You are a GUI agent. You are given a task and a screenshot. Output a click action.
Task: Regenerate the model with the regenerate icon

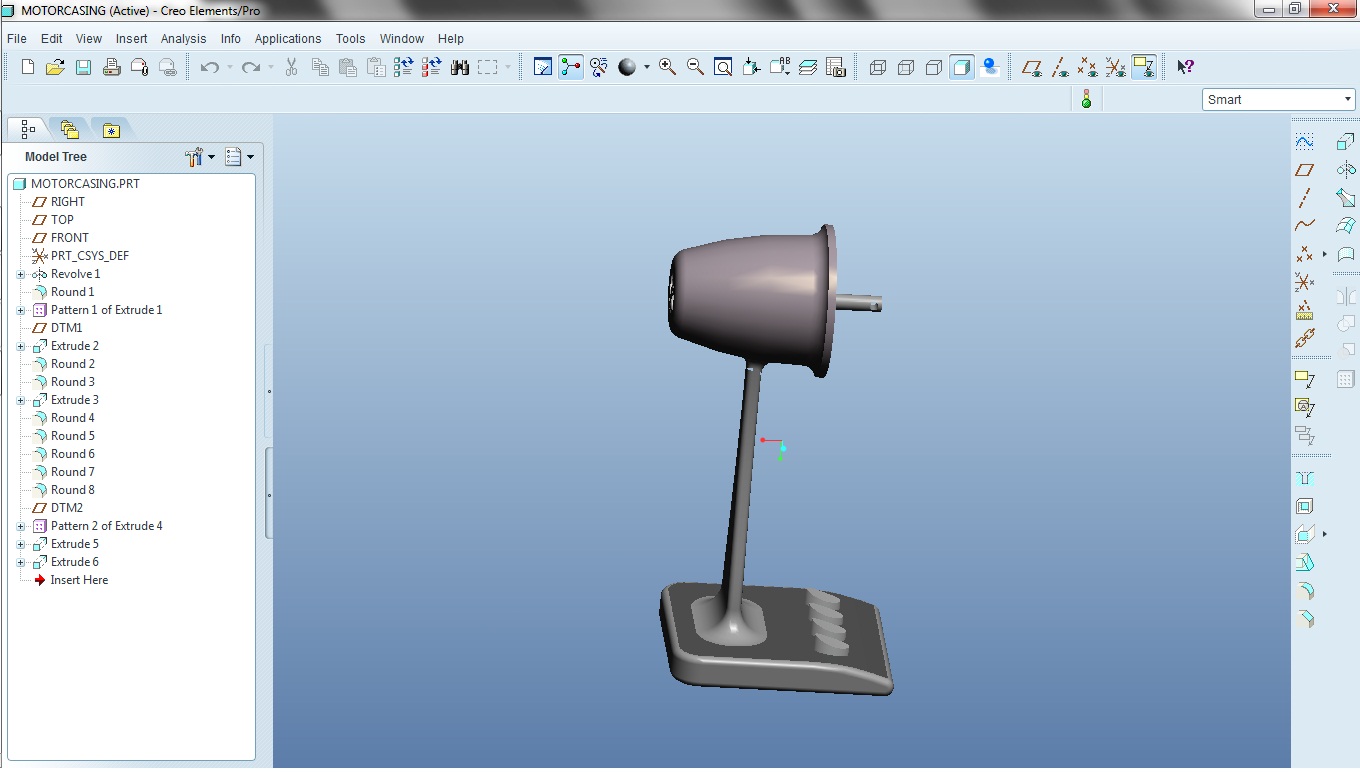403,67
